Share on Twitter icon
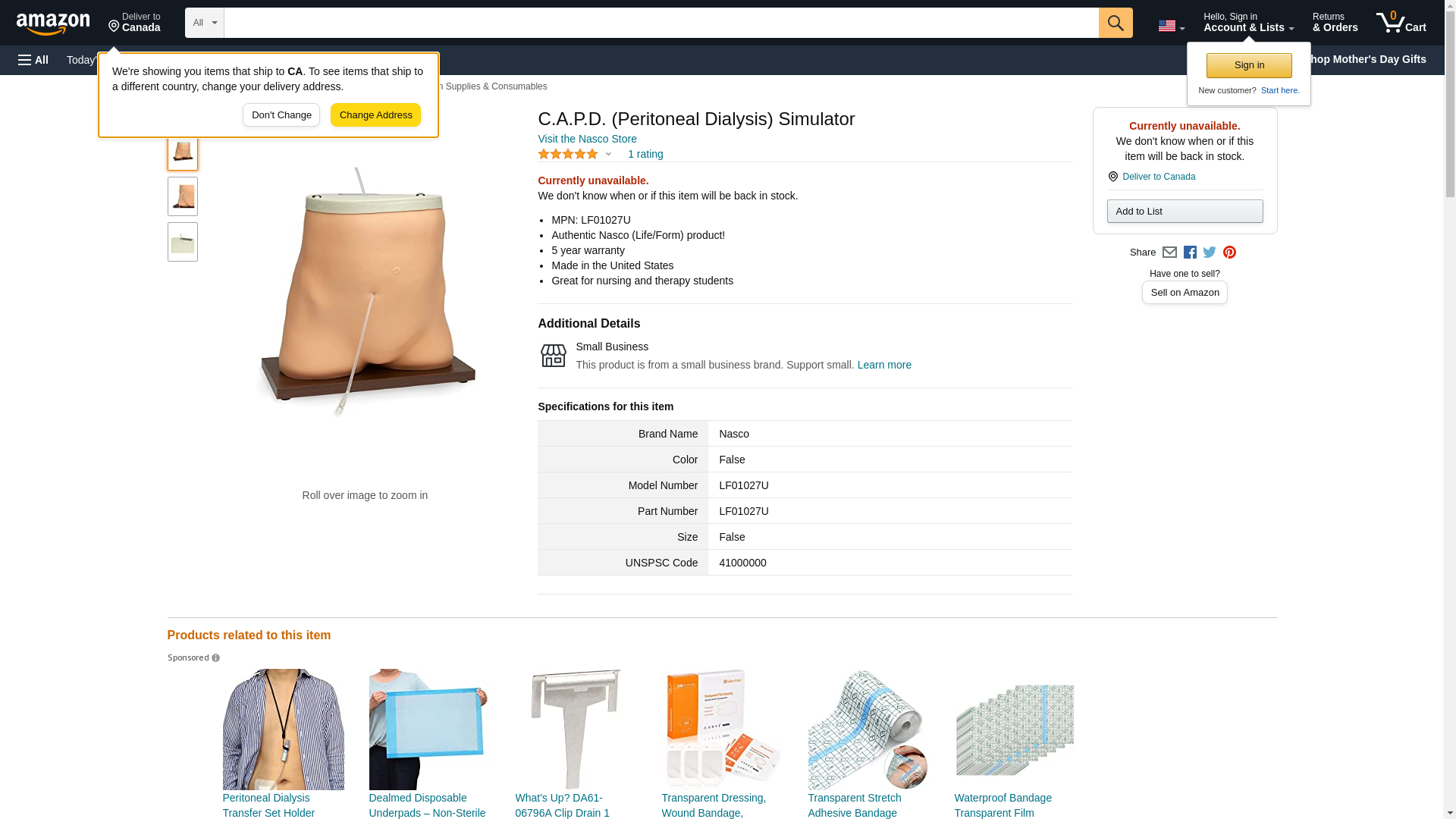 [x=1210, y=253]
